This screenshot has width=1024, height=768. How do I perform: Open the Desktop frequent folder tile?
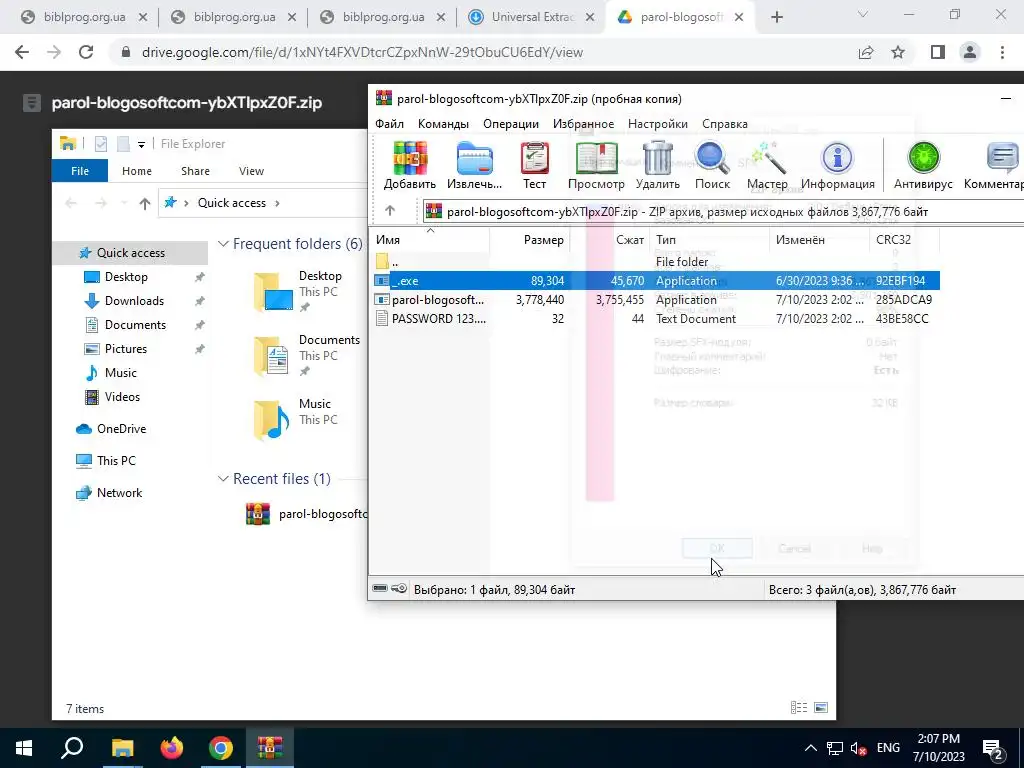pyautogui.click(x=306, y=291)
